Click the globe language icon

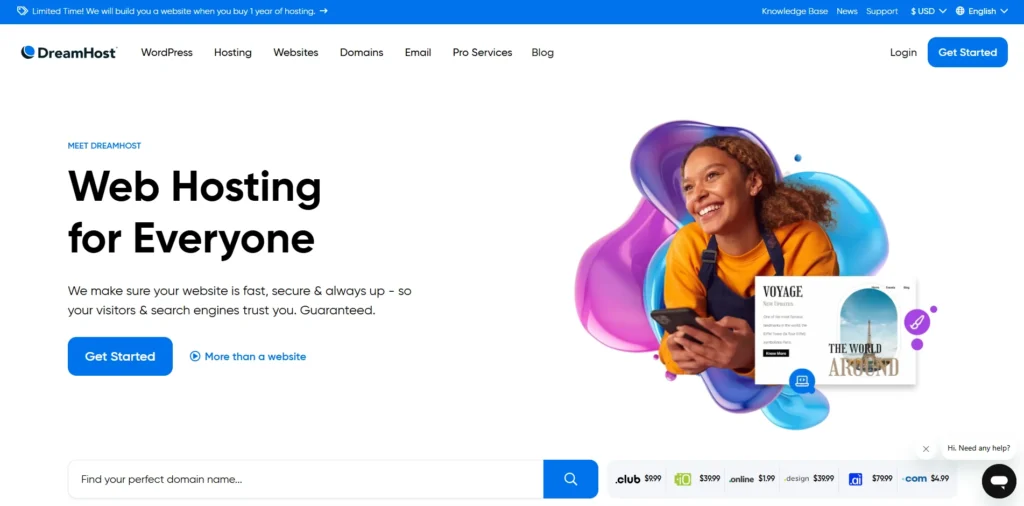[x=960, y=11]
